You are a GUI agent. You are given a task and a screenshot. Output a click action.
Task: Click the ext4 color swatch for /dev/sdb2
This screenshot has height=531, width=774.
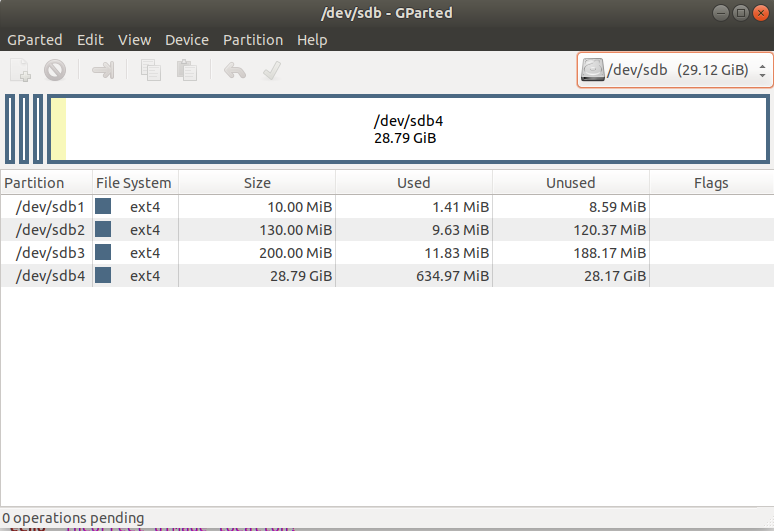[x=103, y=229]
